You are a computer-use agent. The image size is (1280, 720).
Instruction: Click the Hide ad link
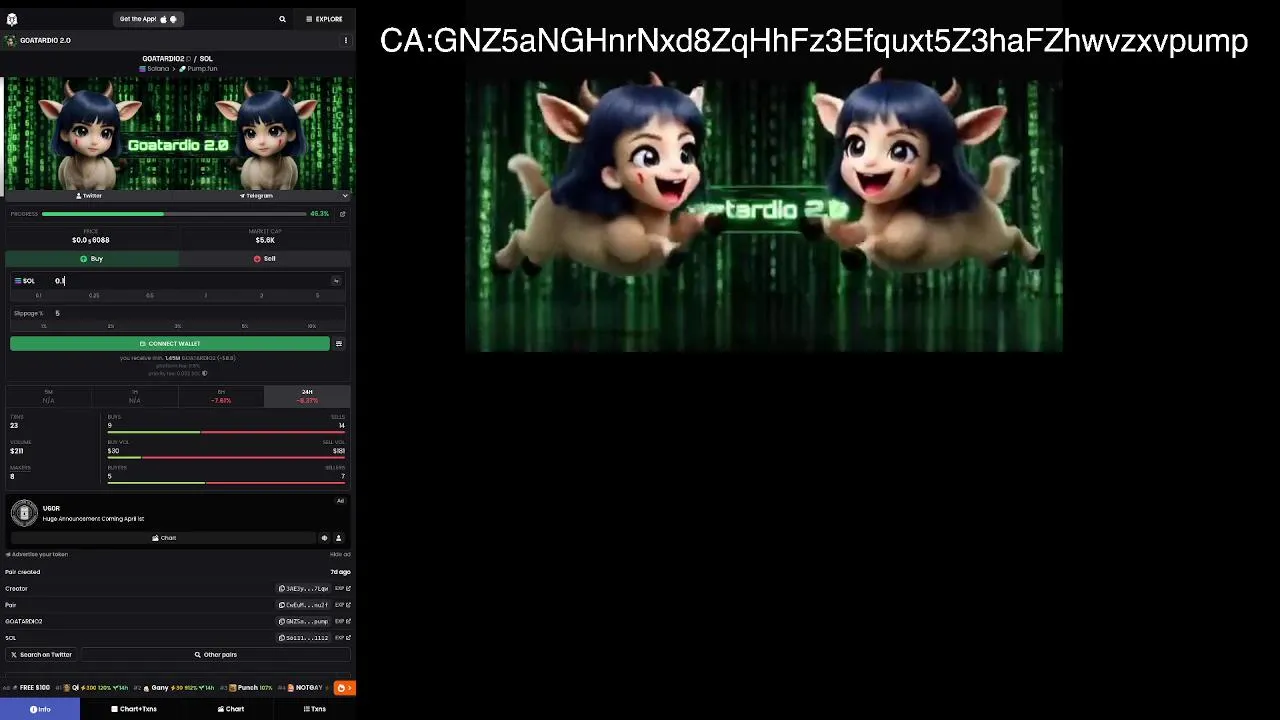pyautogui.click(x=340, y=555)
